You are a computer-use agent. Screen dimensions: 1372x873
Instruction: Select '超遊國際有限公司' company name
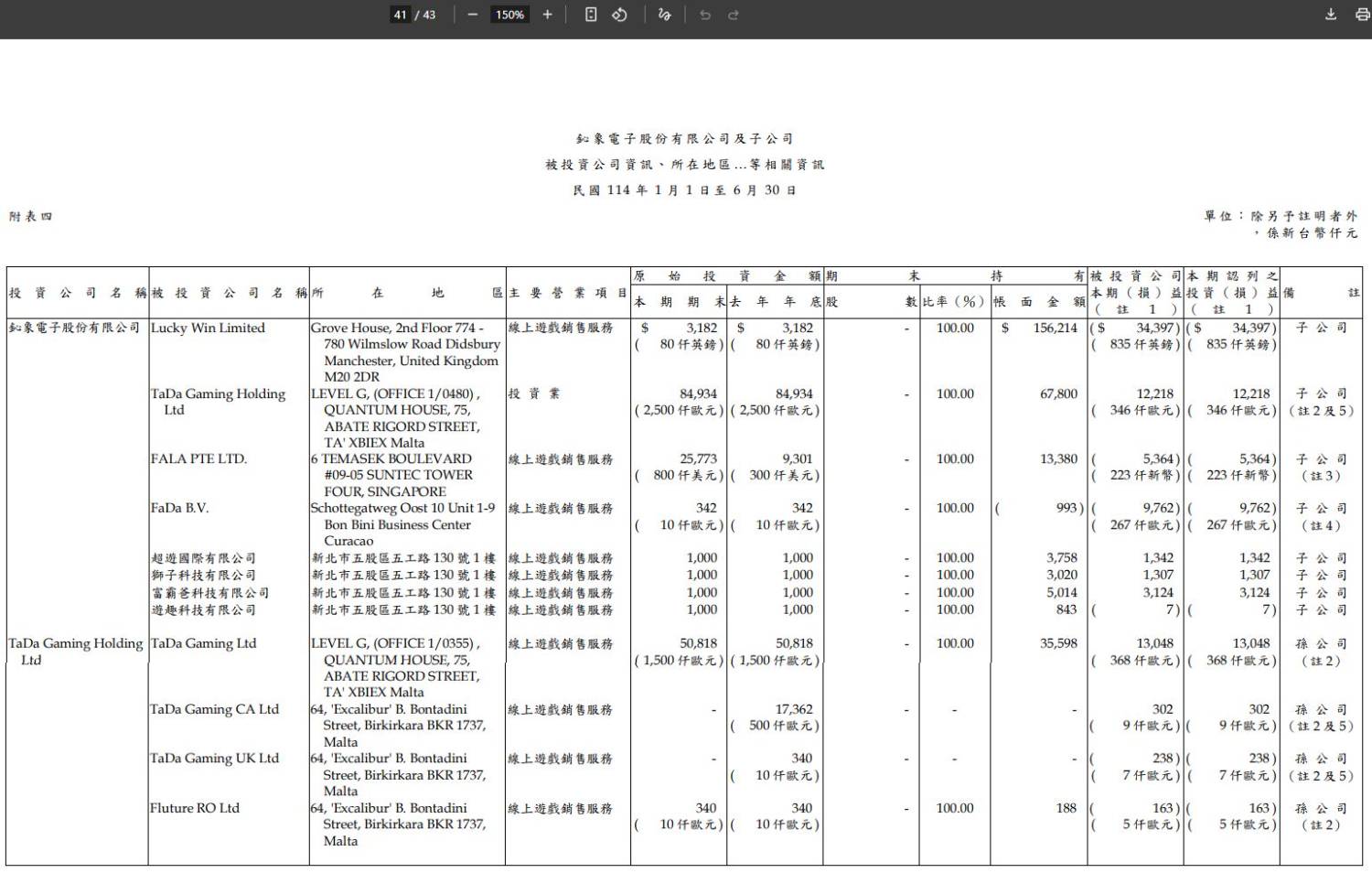(x=204, y=558)
